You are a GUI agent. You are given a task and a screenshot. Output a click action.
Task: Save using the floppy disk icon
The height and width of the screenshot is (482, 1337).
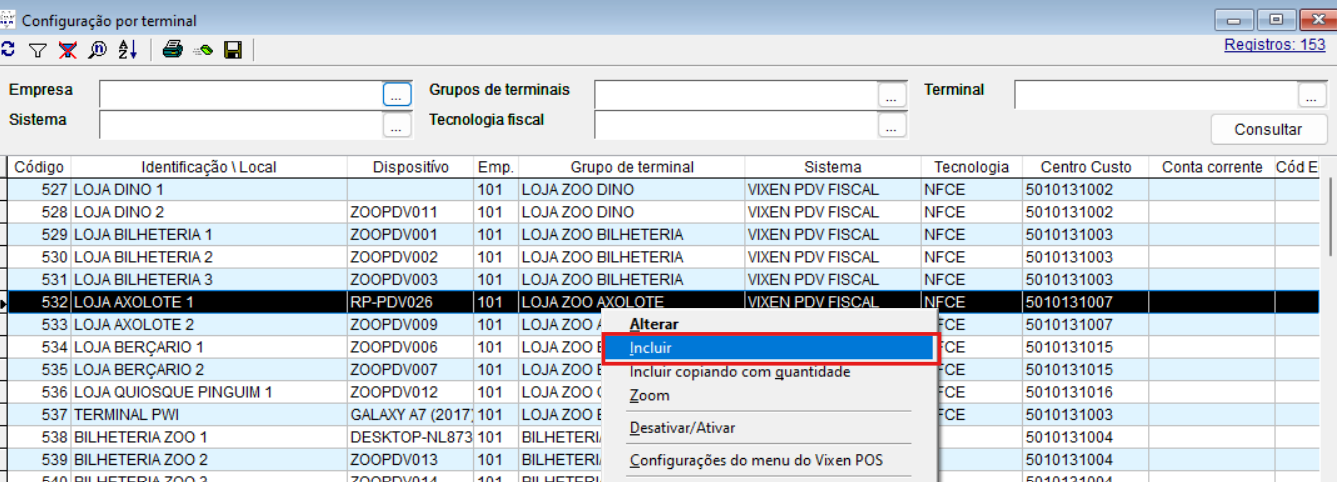click(x=233, y=49)
